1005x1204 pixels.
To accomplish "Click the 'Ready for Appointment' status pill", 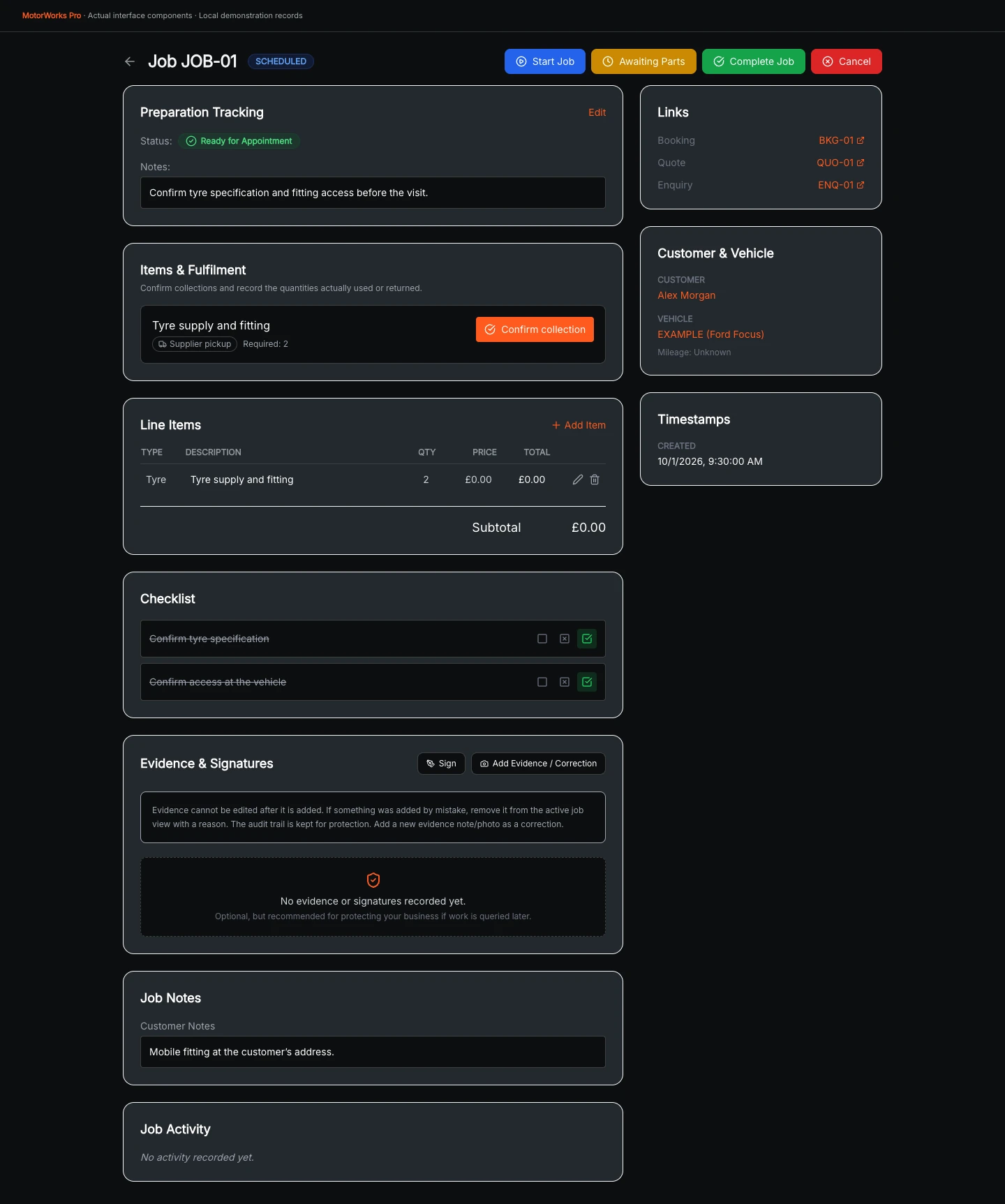I will pos(239,141).
